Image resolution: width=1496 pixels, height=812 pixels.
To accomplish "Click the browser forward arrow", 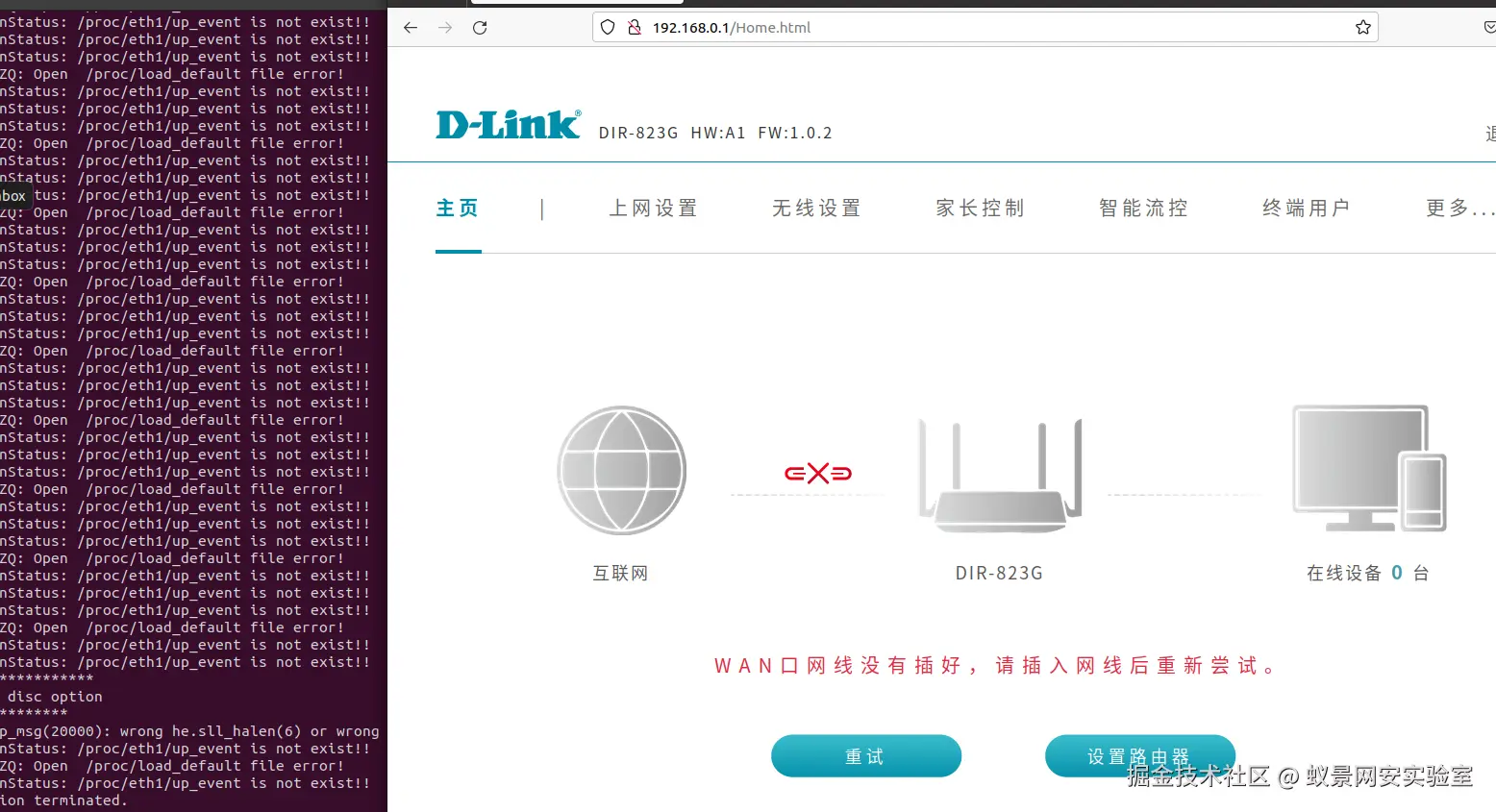I will 445,28.
